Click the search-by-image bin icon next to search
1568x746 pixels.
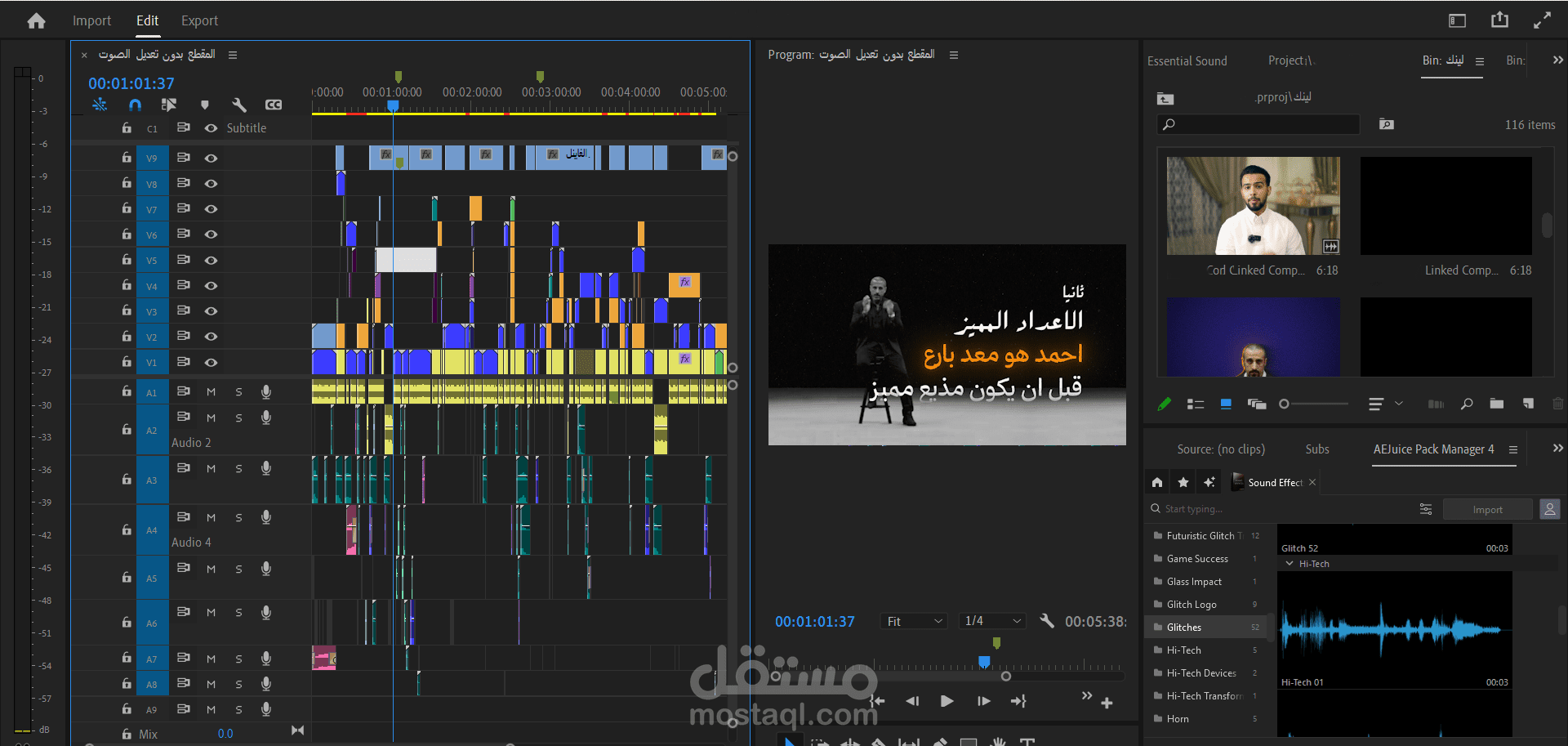coord(1387,124)
